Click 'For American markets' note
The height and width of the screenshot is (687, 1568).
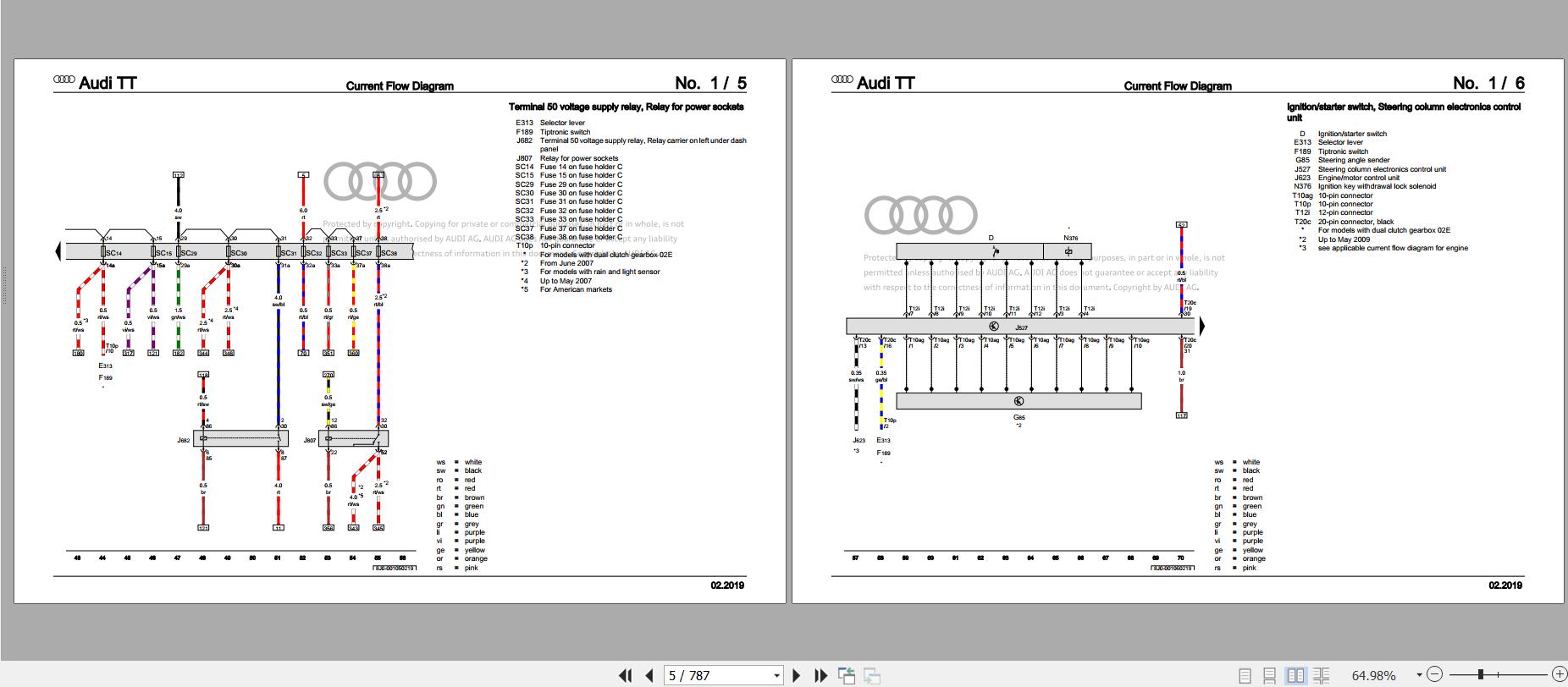pyautogui.click(x=576, y=289)
